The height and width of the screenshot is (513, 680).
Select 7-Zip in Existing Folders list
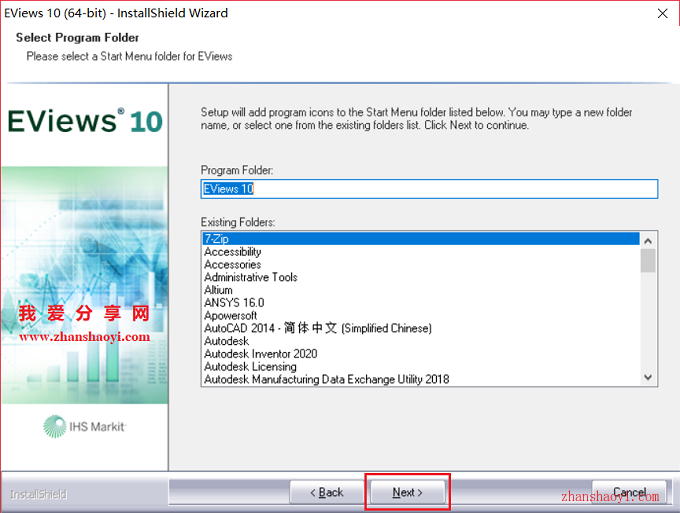(421, 239)
